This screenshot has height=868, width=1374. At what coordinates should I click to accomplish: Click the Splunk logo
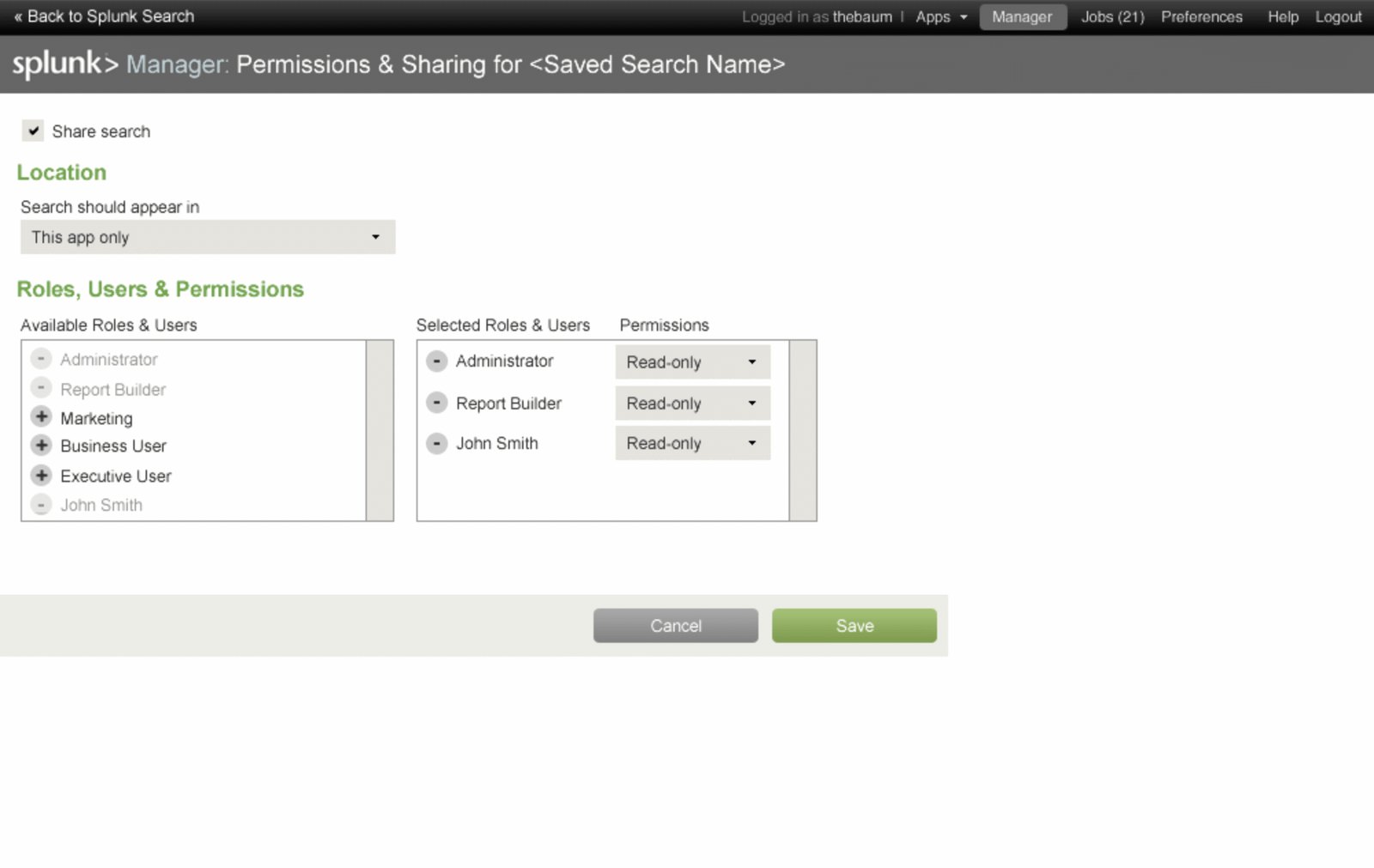tap(65, 64)
